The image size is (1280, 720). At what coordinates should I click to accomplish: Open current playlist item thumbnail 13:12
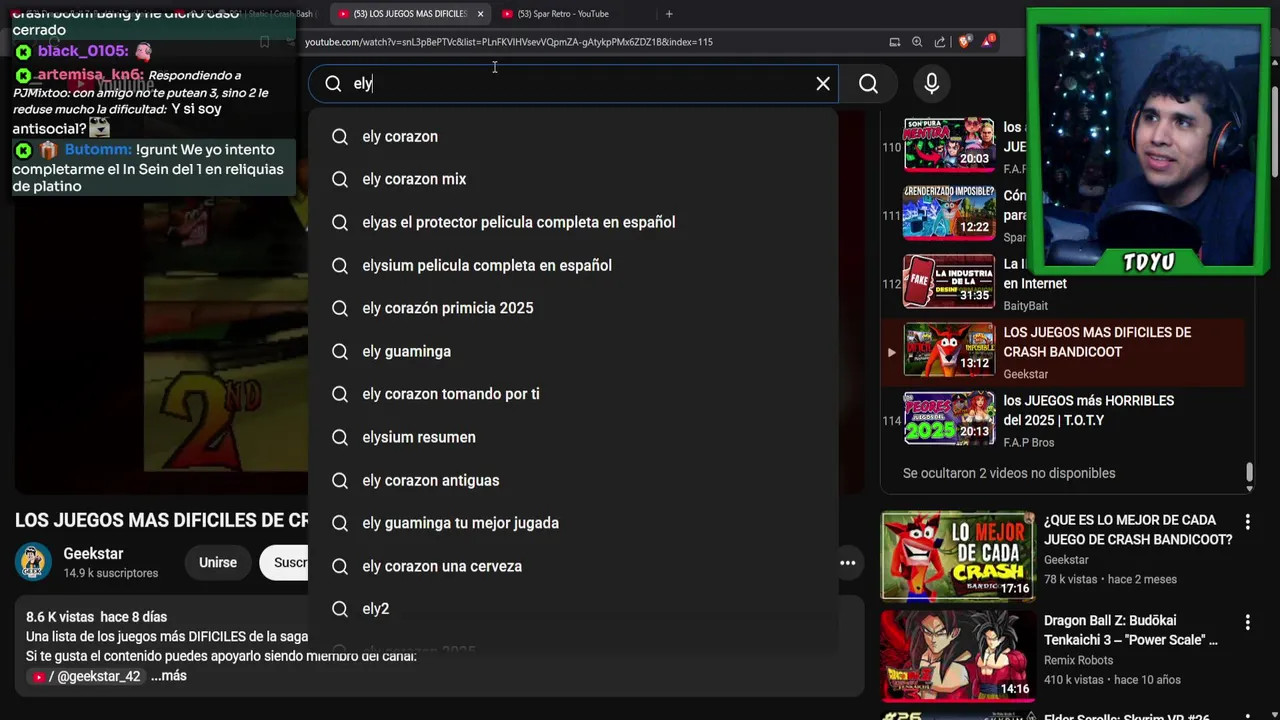[949, 350]
